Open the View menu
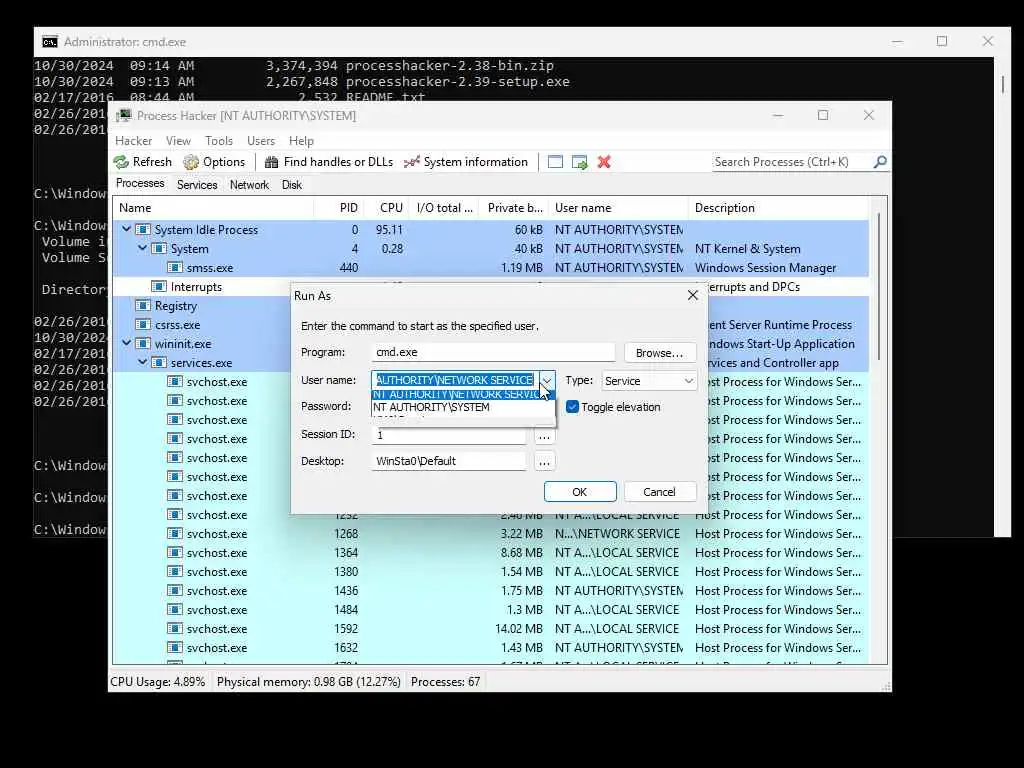 tap(178, 141)
